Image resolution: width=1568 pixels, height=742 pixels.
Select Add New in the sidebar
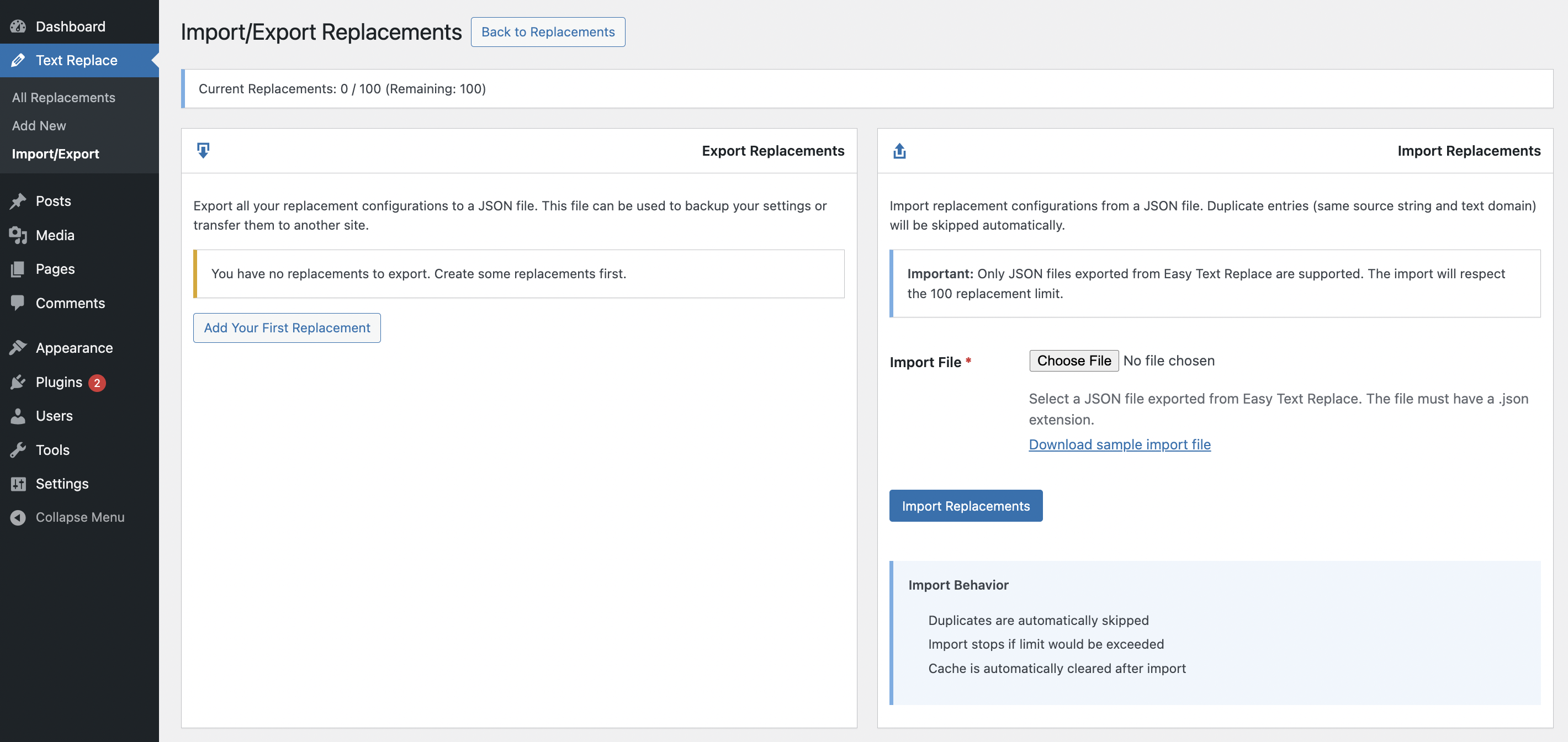pyautogui.click(x=38, y=125)
